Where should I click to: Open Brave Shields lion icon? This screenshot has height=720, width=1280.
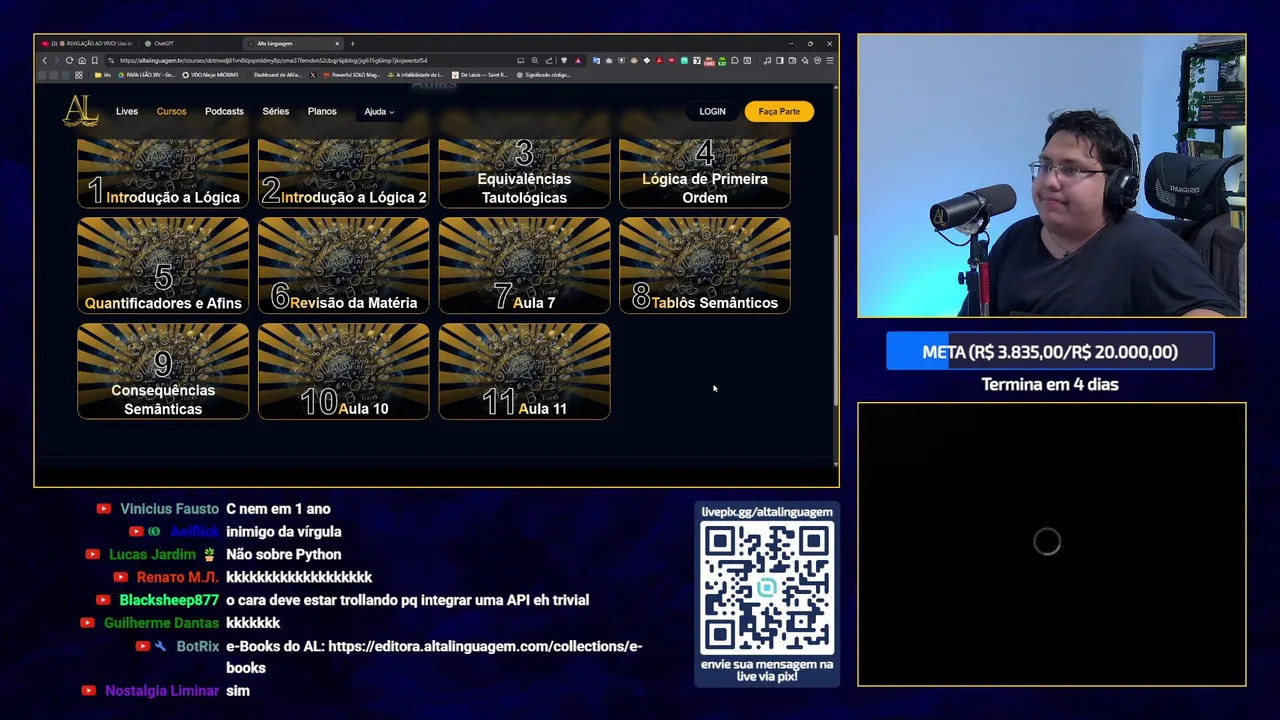(564, 60)
